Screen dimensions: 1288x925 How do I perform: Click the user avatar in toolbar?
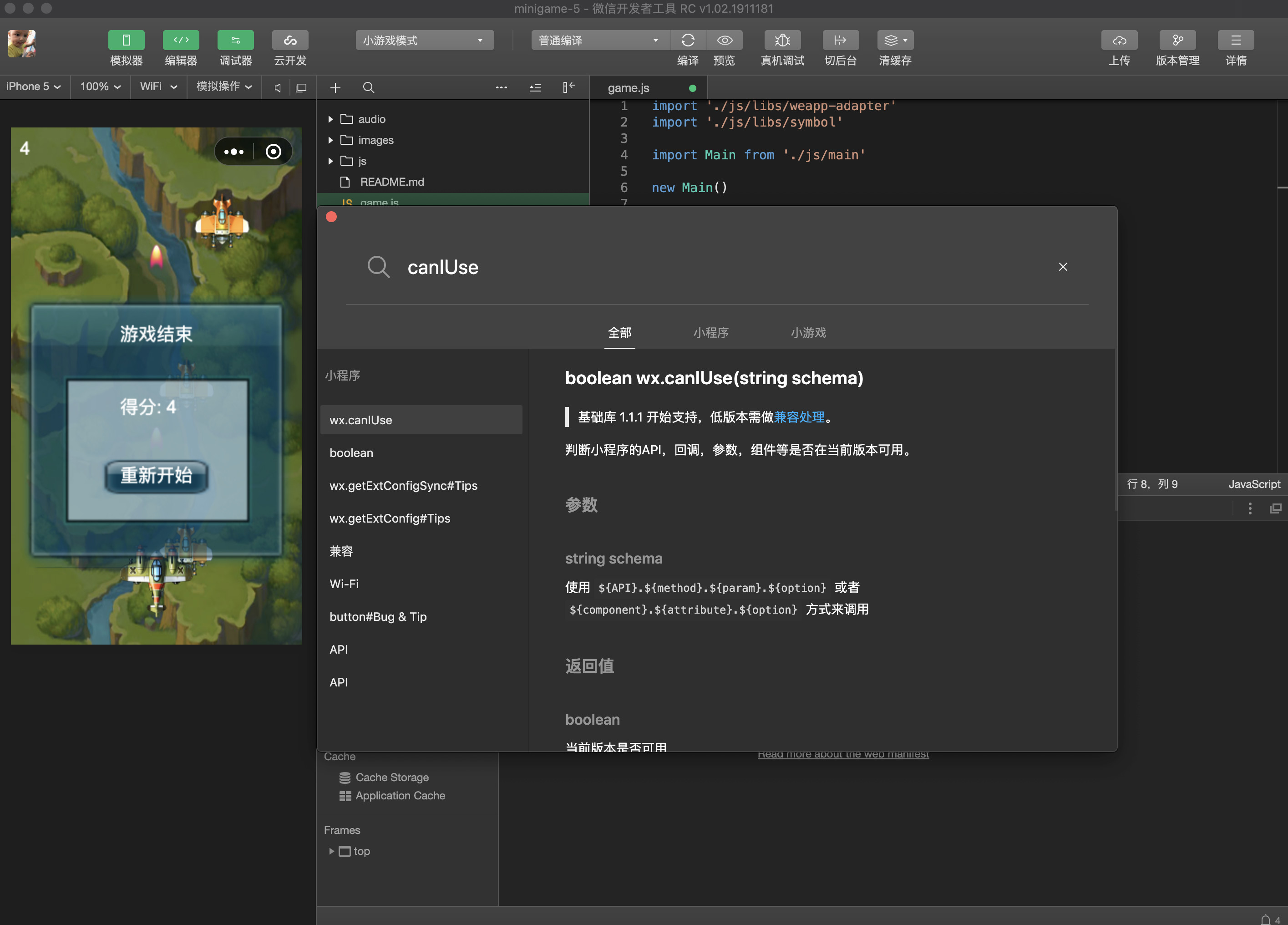[21, 44]
